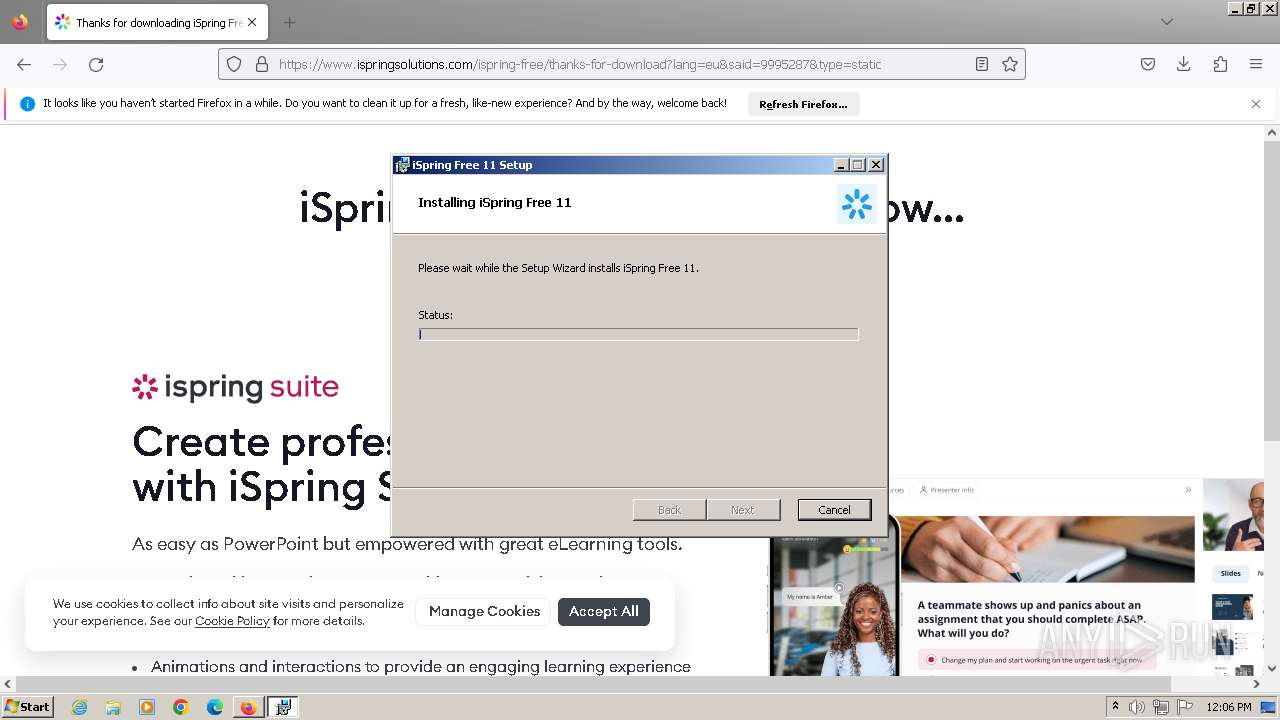This screenshot has height=720, width=1280.
Task: Click the installer status progress bar
Action: (638, 334)
